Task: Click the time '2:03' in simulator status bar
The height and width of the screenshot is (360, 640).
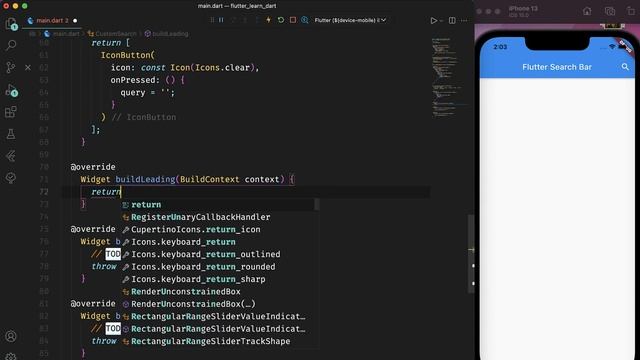Action: pos(500,47)
